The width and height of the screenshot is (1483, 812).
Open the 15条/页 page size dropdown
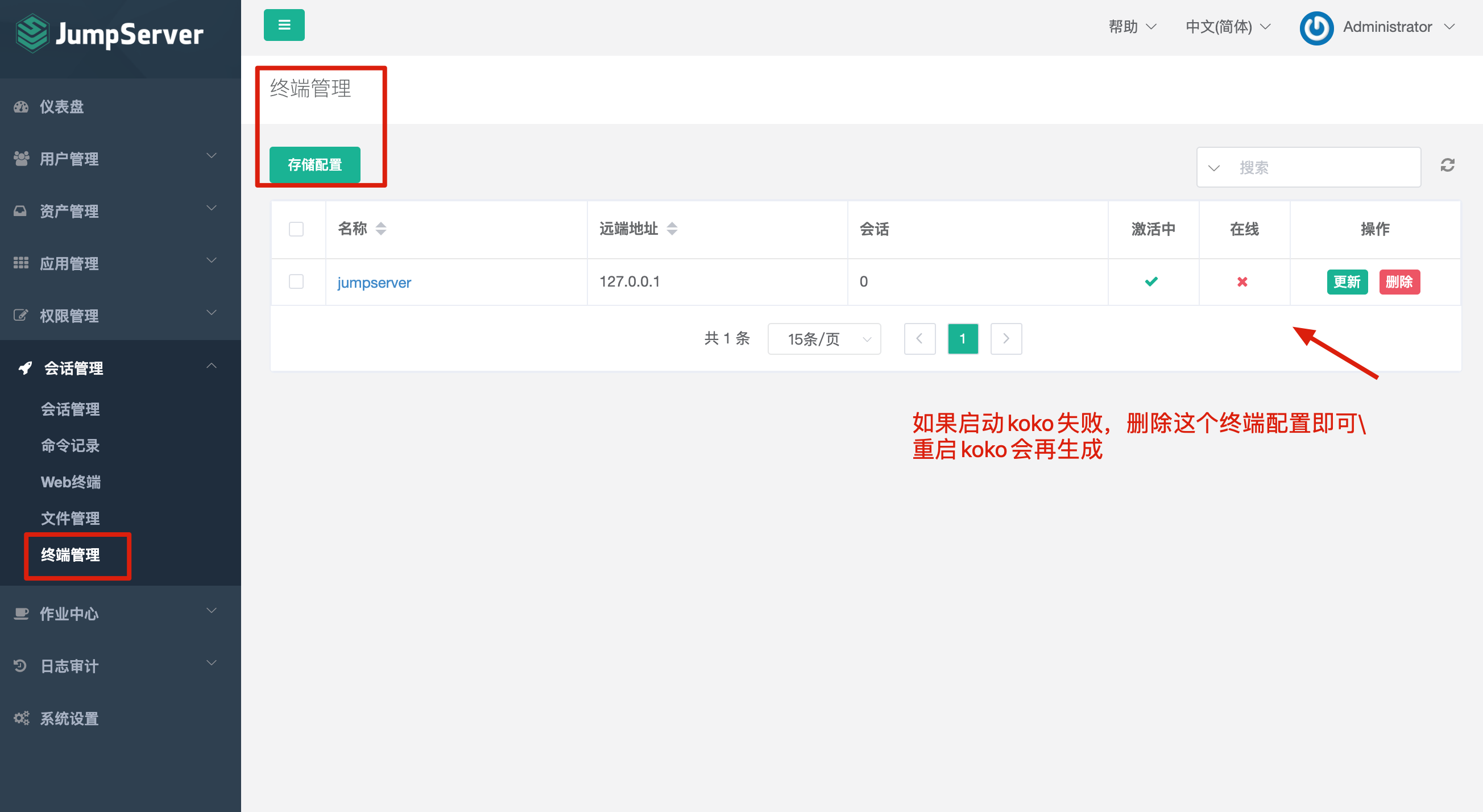click(x=825, y=339)
